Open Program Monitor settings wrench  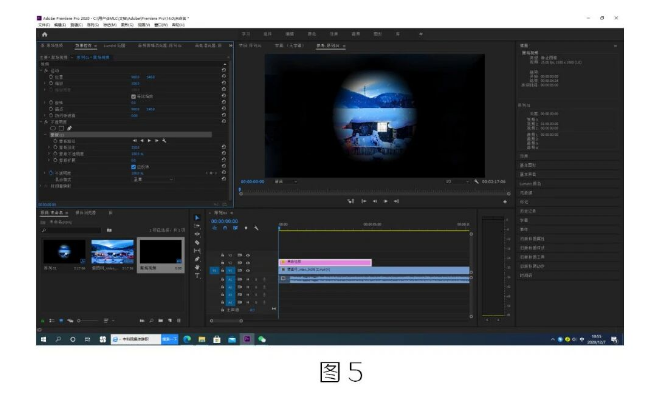pyautogui.click(x=476, y=182)
